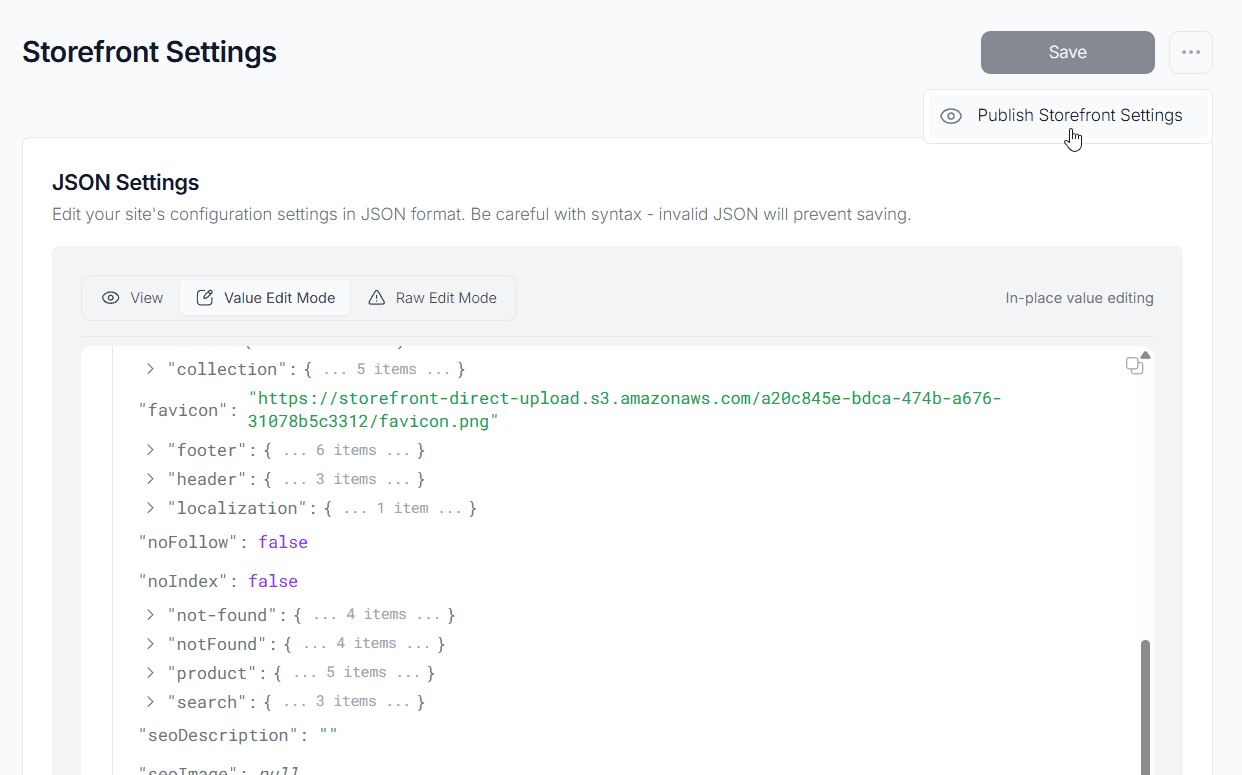
Task: Expand the localization object
Action: (150, 507)
